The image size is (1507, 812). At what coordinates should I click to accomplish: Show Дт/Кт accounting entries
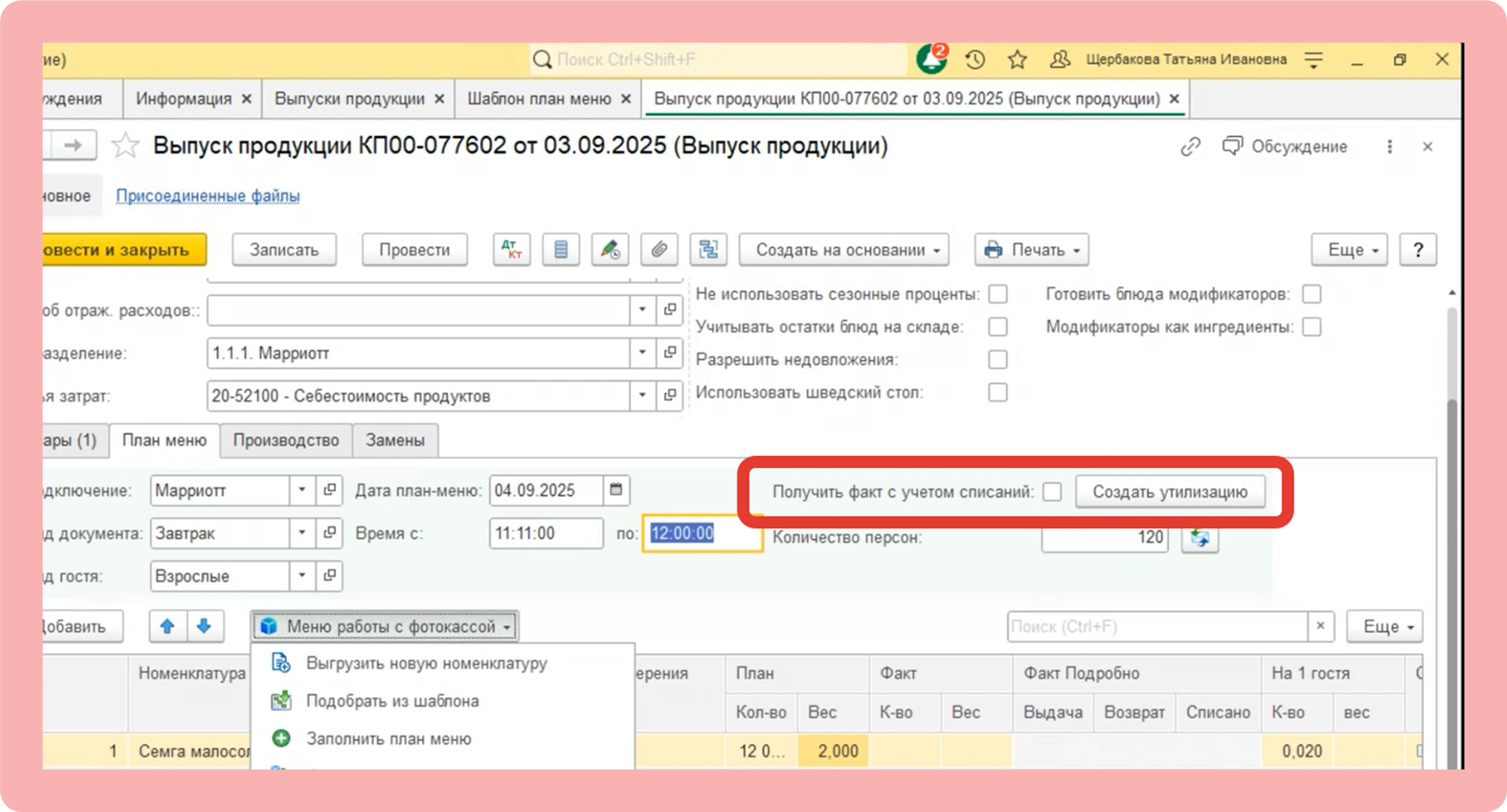(x=512, y=250)
